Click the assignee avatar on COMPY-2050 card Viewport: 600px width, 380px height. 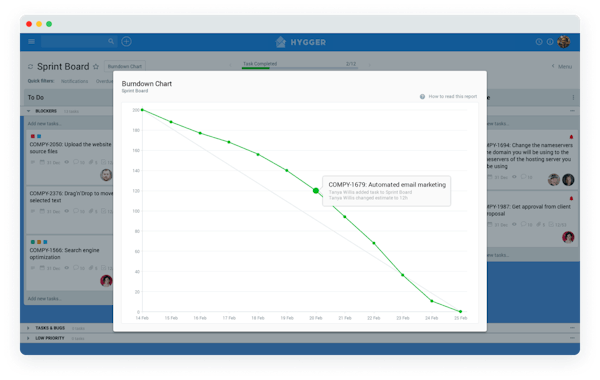[x=106, y=175]
